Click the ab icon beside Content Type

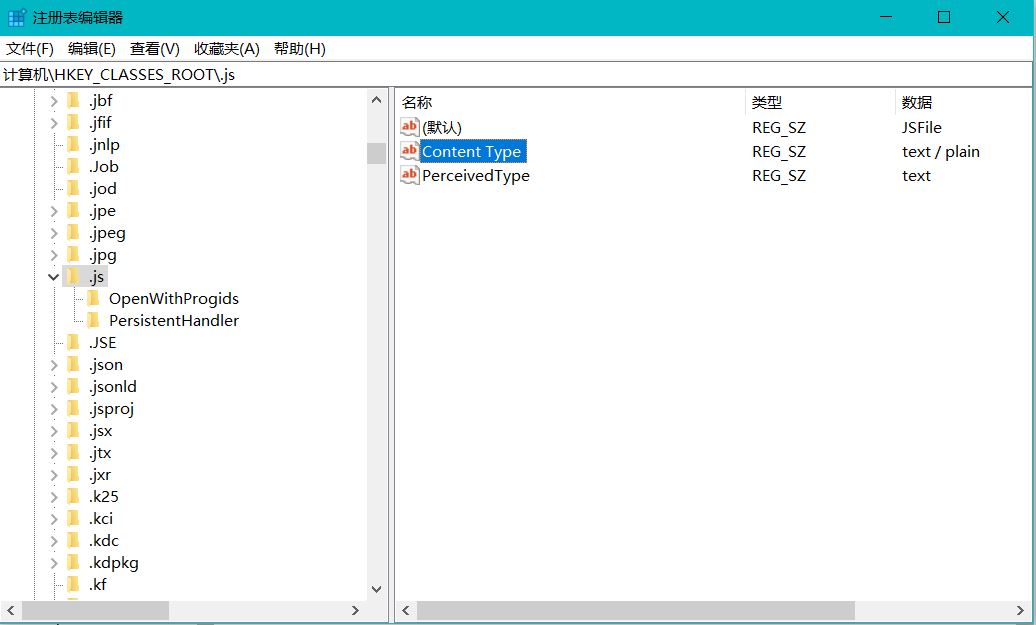pos(408,151)
